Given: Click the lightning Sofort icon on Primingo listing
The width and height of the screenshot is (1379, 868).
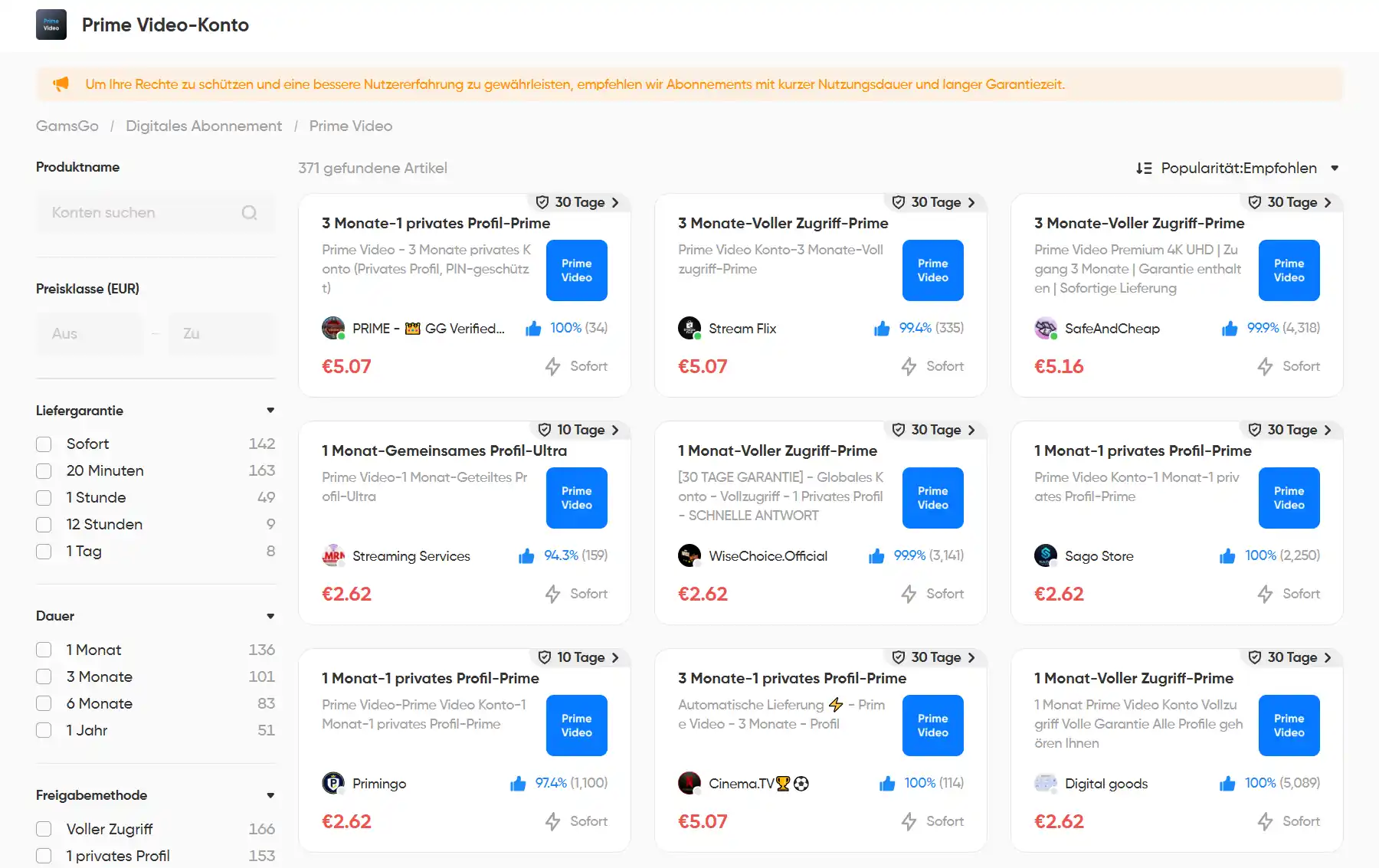Looking at the screenshot, I should 552,822.
